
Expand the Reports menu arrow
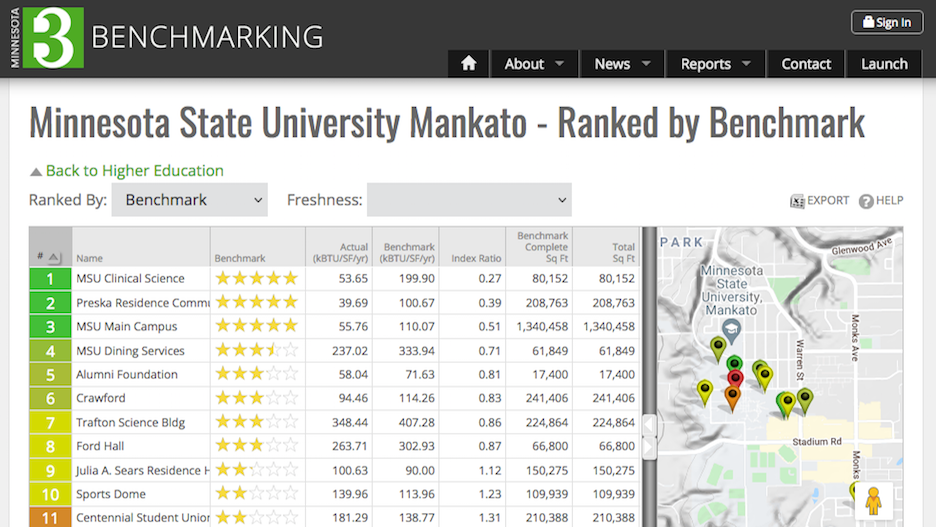tap(746, 63)
